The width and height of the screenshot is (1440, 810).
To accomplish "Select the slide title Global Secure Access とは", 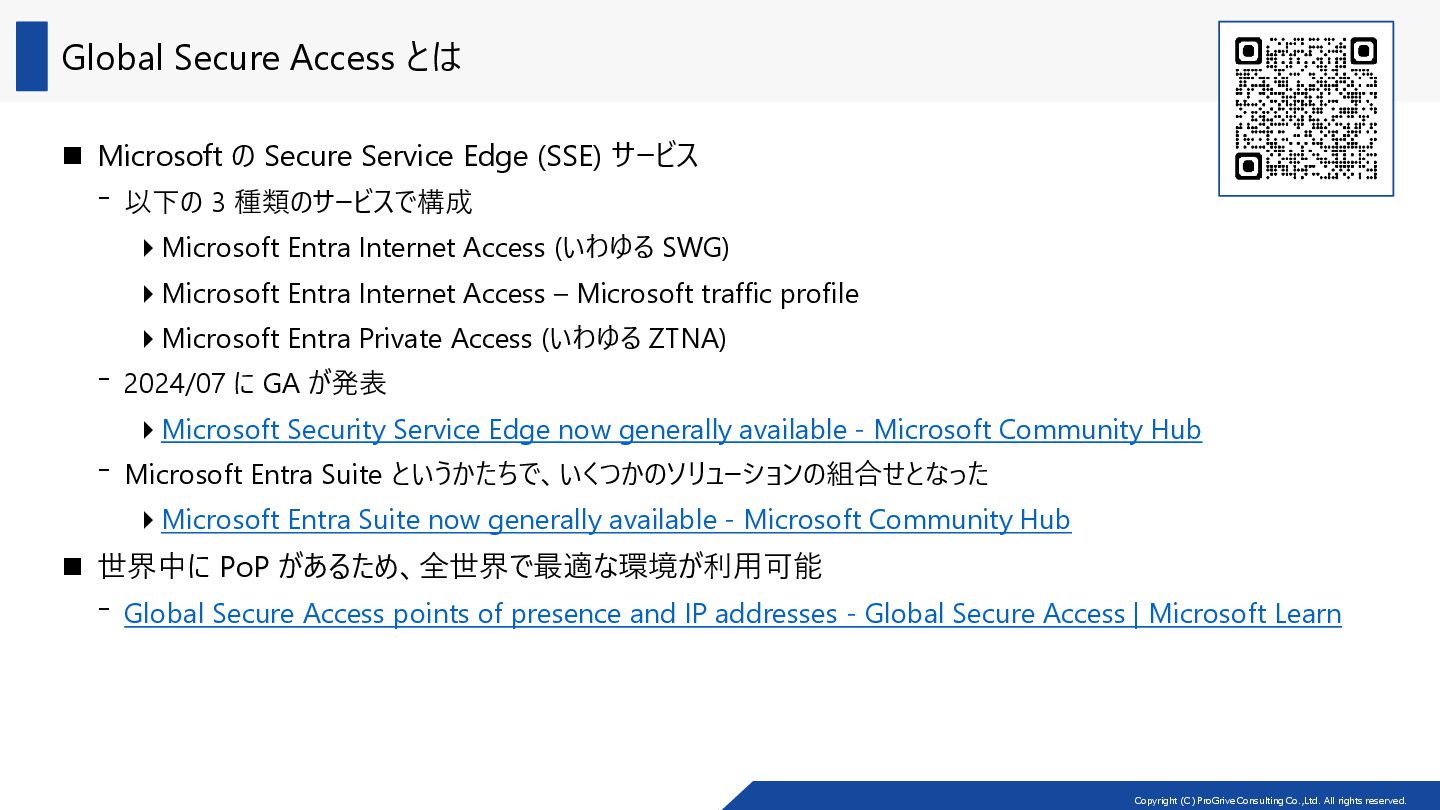I will tap(261, 58).
